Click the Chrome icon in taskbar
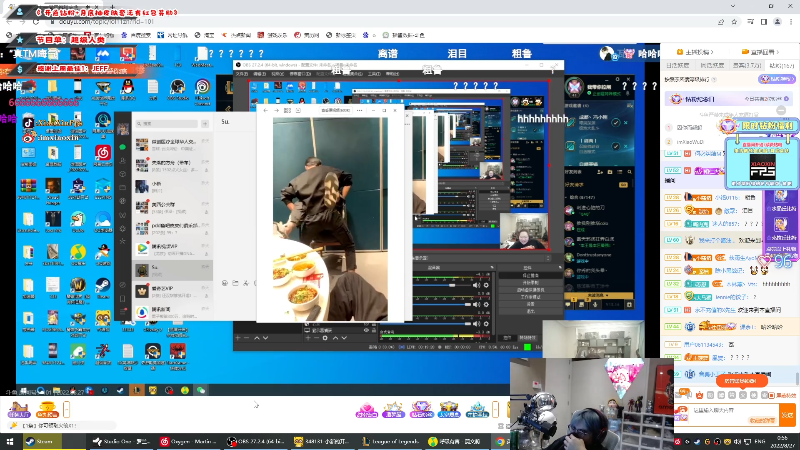This screenshot has width=800, height=450. click(501, 442)
